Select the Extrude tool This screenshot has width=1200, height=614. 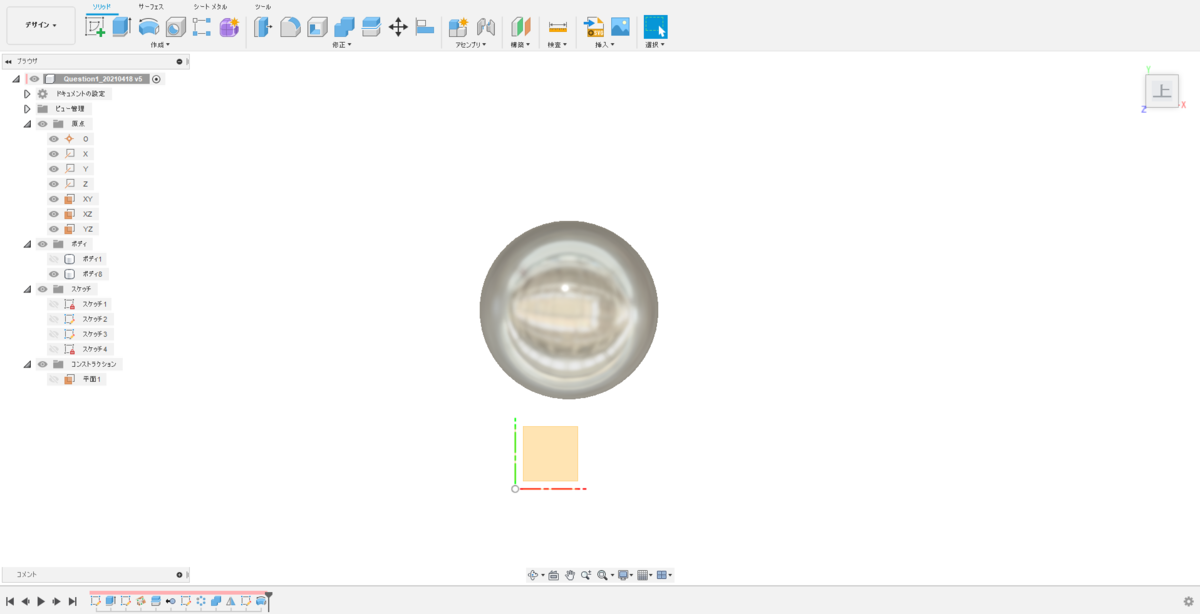(x=121, y=27)
